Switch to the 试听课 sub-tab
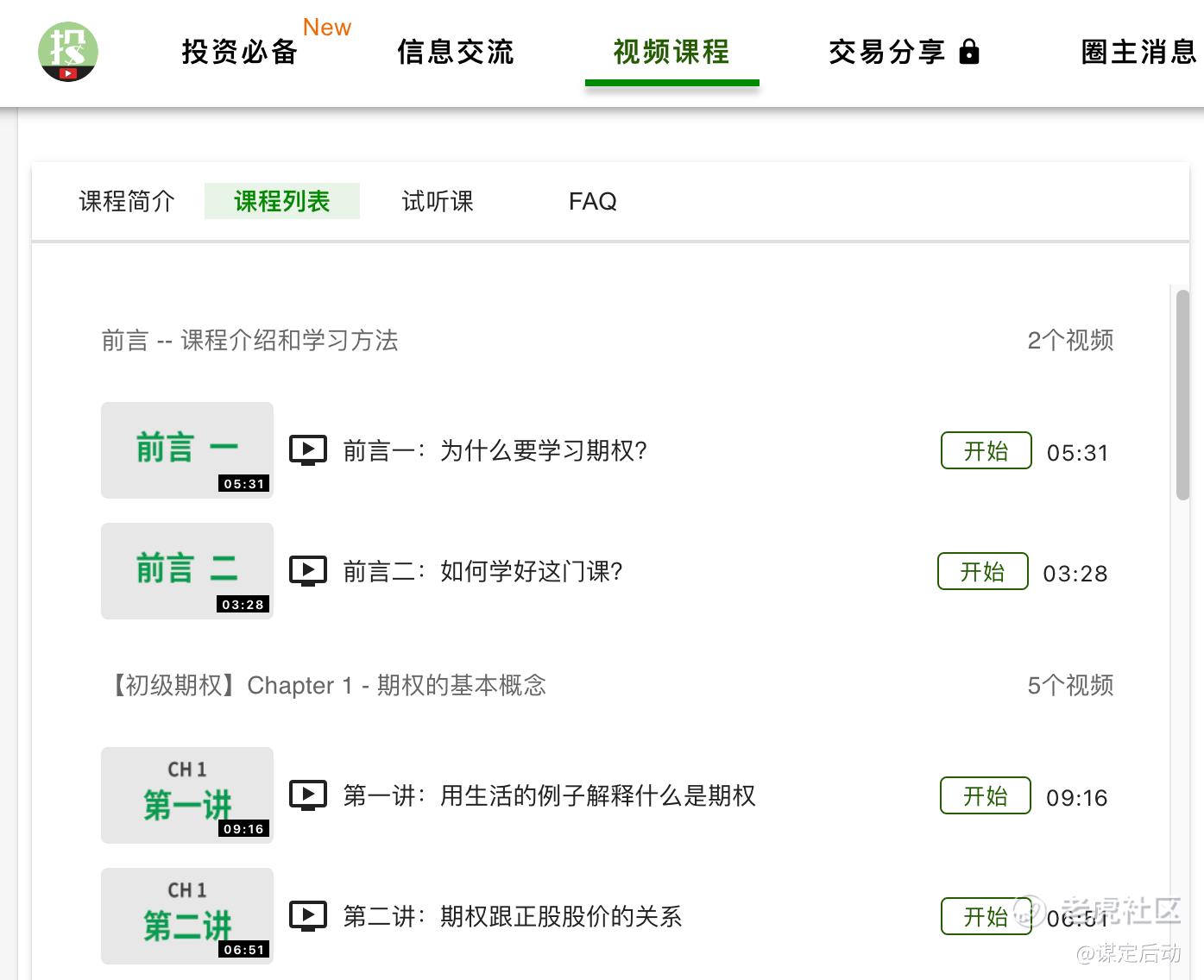The width and height of the screenshot is (1204, 980). (438, 201)
